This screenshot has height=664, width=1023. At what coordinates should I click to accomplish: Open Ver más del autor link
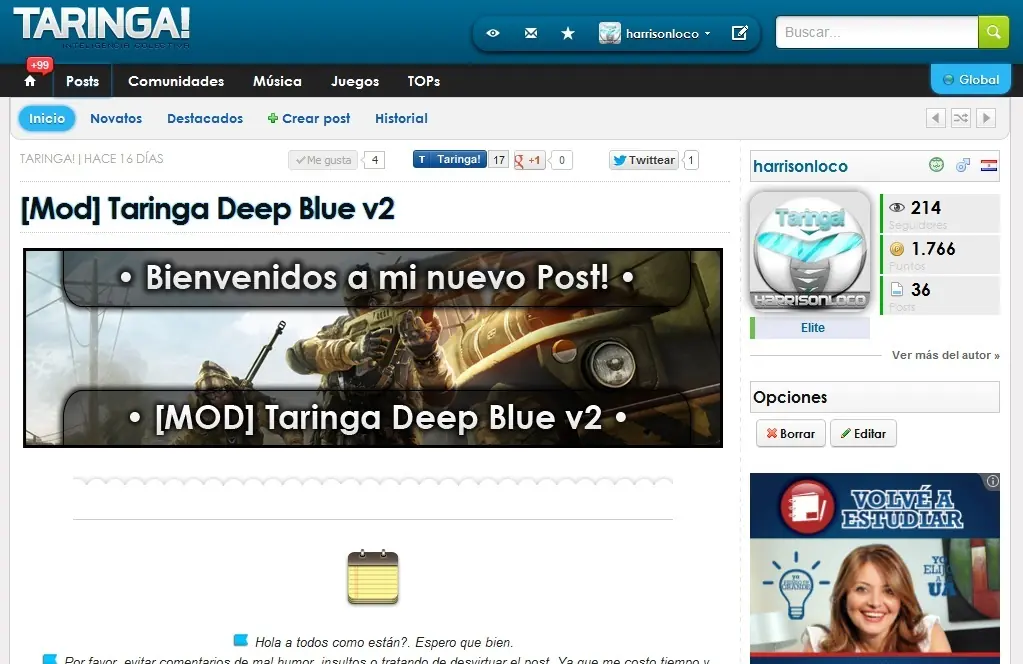tap(945, 355)
